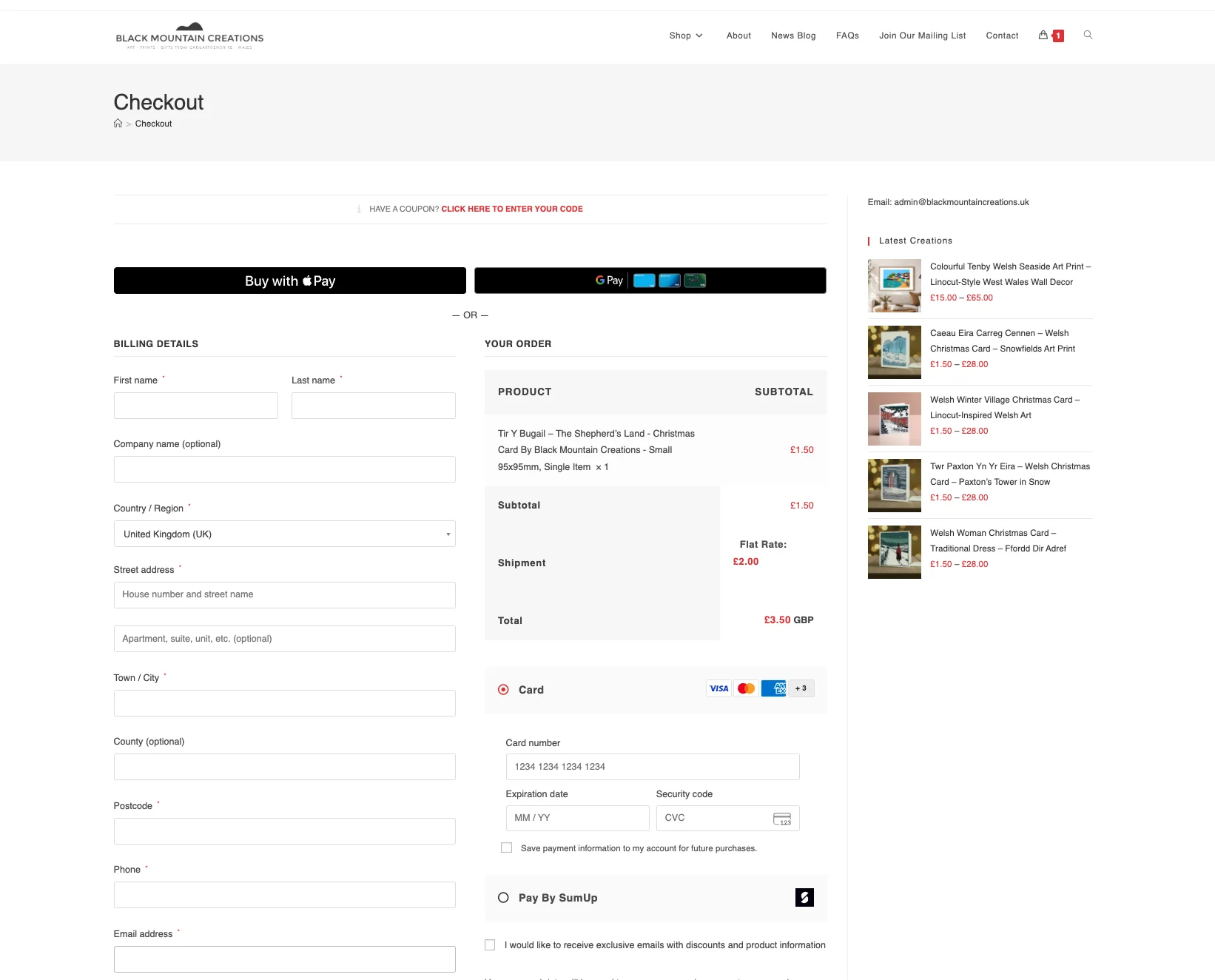
Task: Click the Black Mountain Creations logo
Action: 189,36
